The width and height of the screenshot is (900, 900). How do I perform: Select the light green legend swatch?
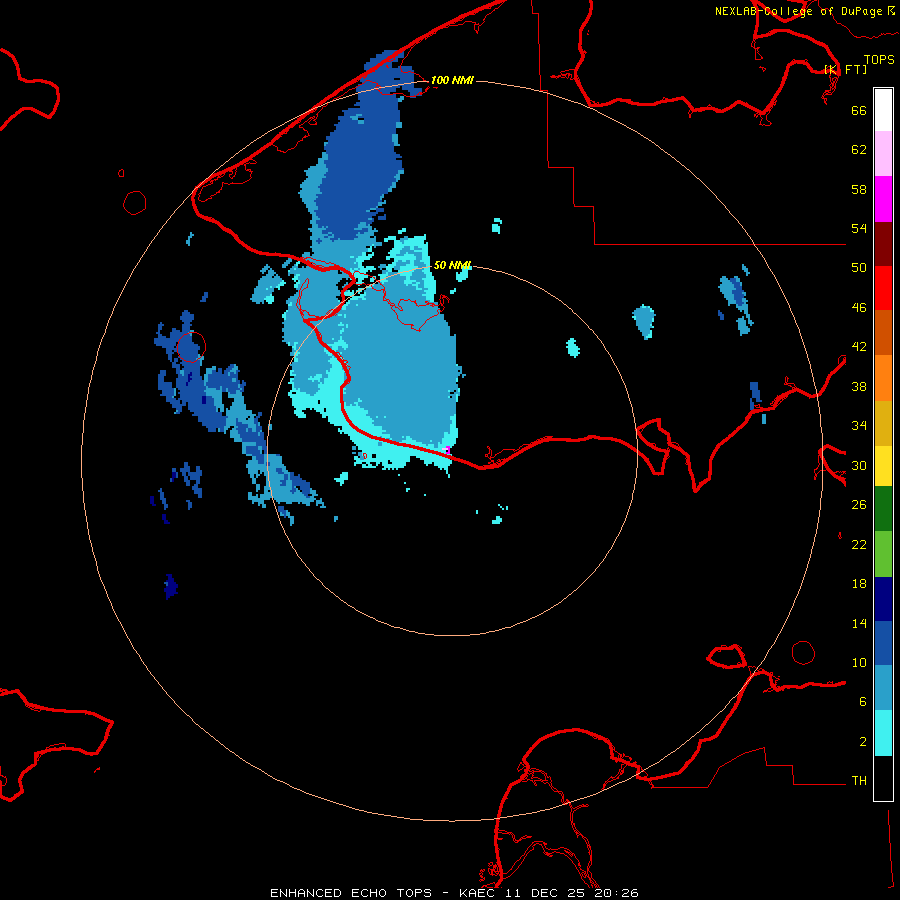point(883,554)
